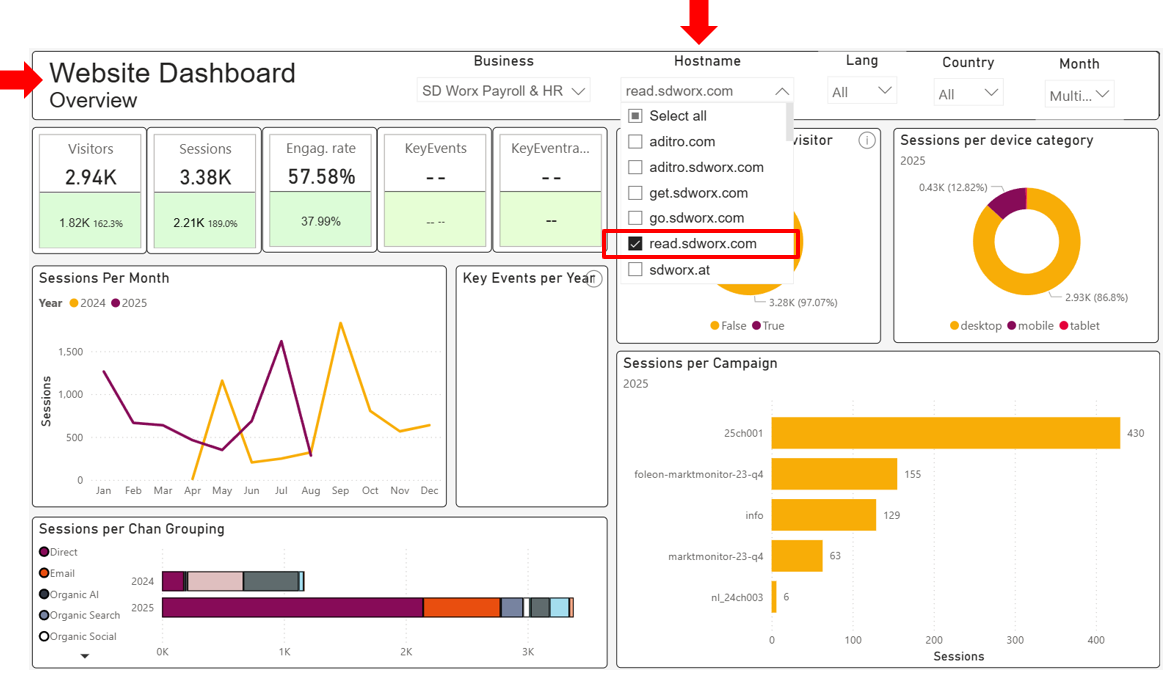
Task: Click the 3.28K (97.07%) data label
Action: (802, 302)
